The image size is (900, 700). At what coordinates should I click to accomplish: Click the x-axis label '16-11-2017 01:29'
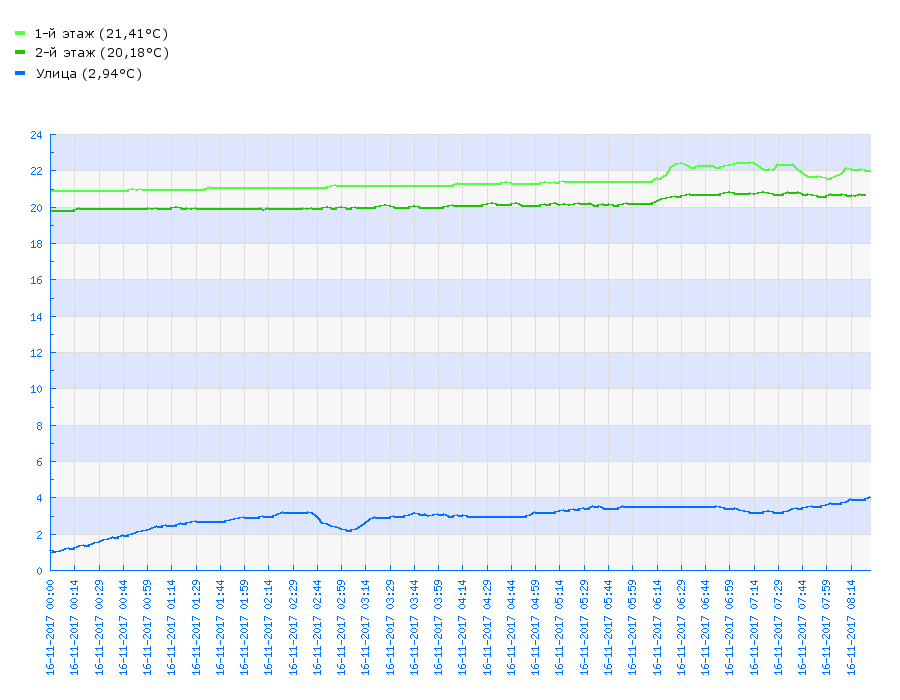(196, 627)
